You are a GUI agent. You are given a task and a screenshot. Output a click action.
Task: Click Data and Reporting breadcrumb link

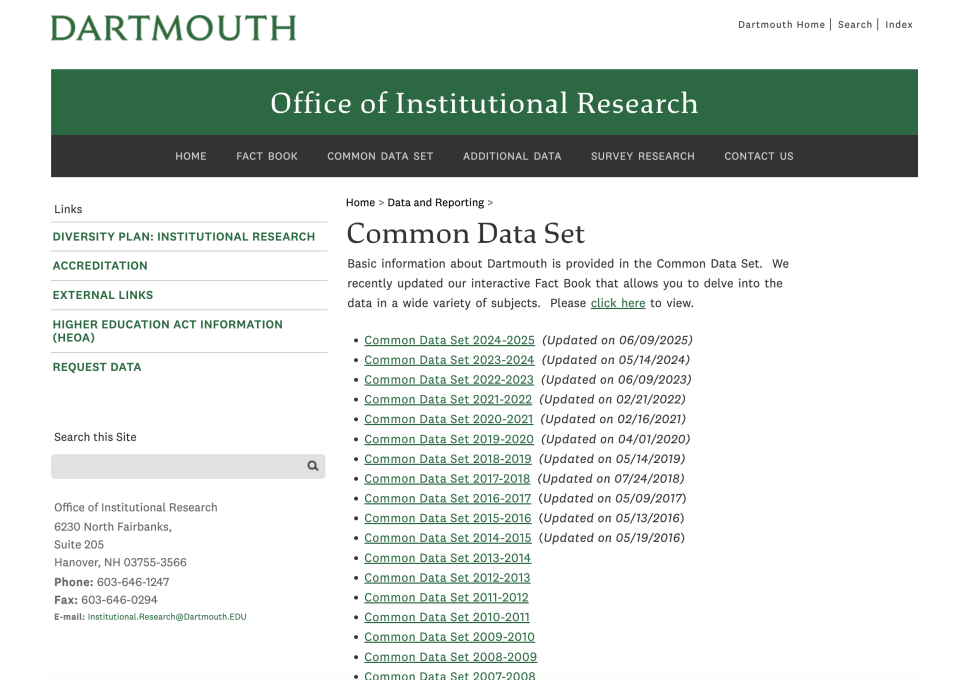pos(435,203)
